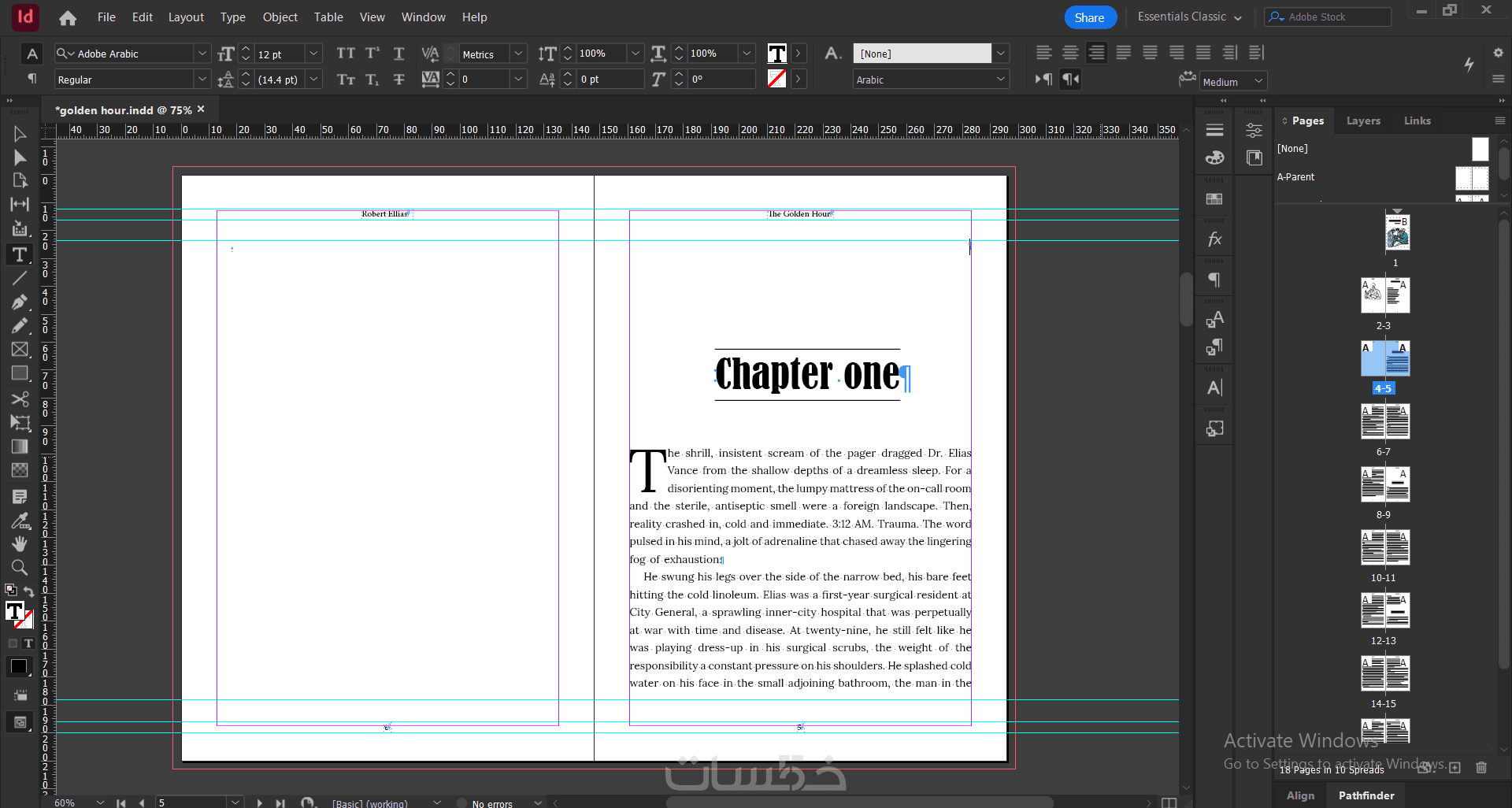1512x808 pixels.
Task: Select the Hand tool
Action: 20,543
